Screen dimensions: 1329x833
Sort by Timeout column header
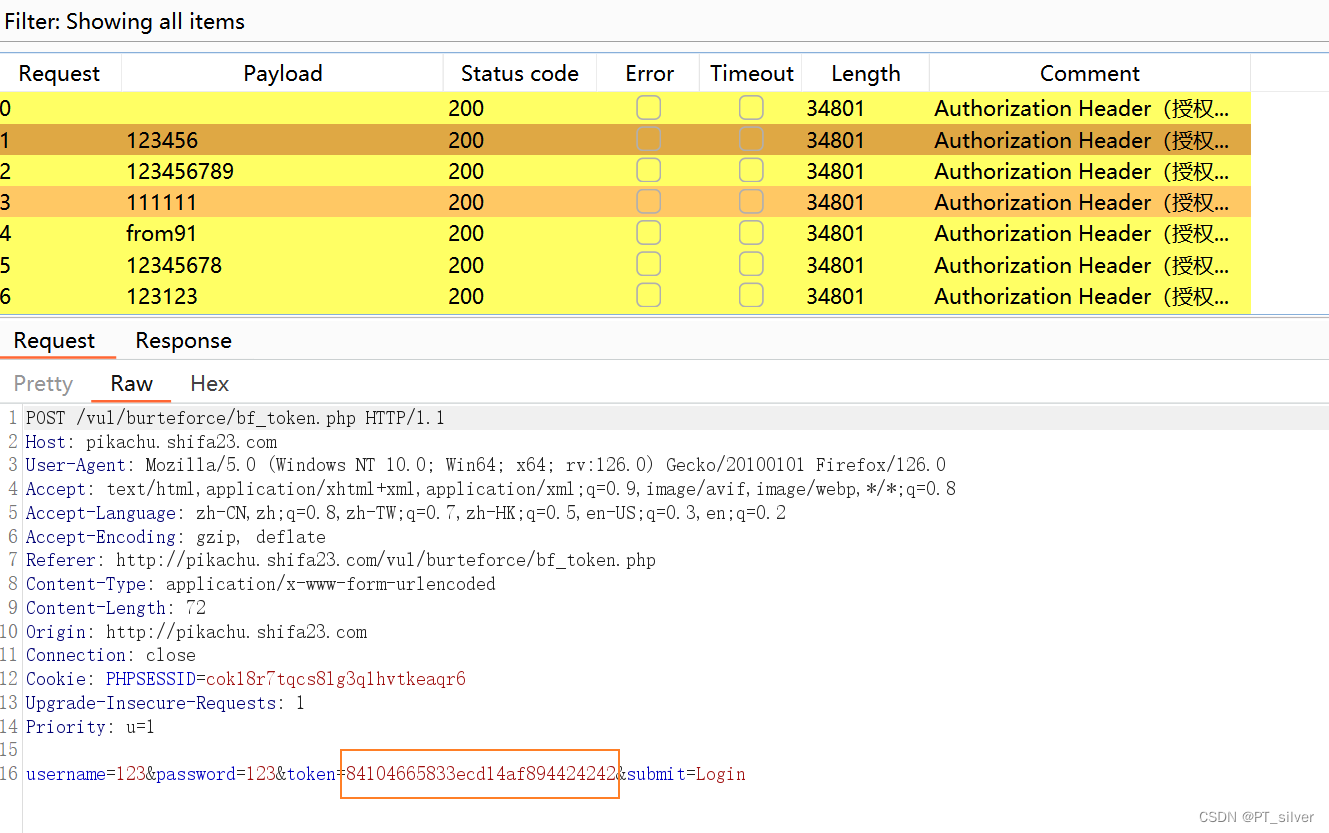(752, 73)
